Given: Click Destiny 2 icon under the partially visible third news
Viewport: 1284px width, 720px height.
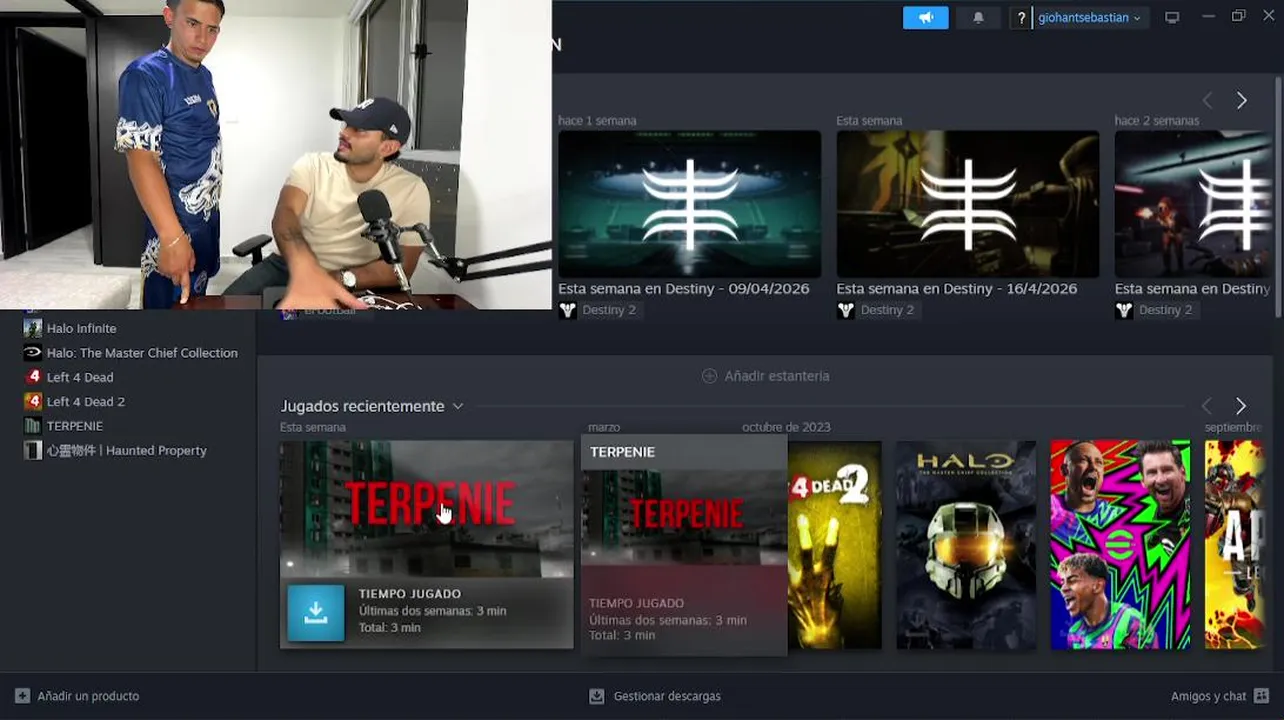Looking at the screenshot, I should coord(1123,310).
